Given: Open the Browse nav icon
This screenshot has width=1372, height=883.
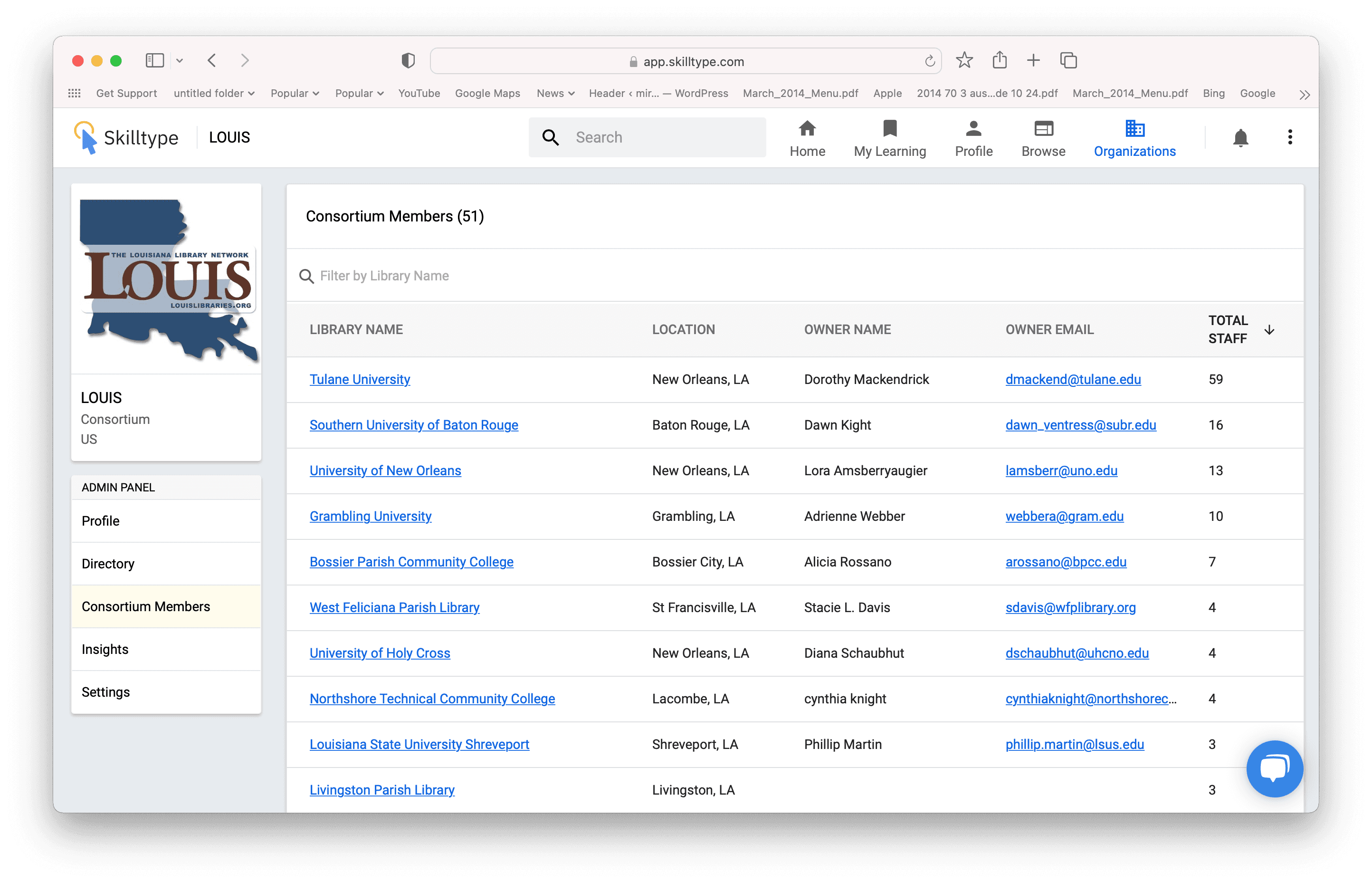Looking at the screenshot, I should click(1043, 129).
